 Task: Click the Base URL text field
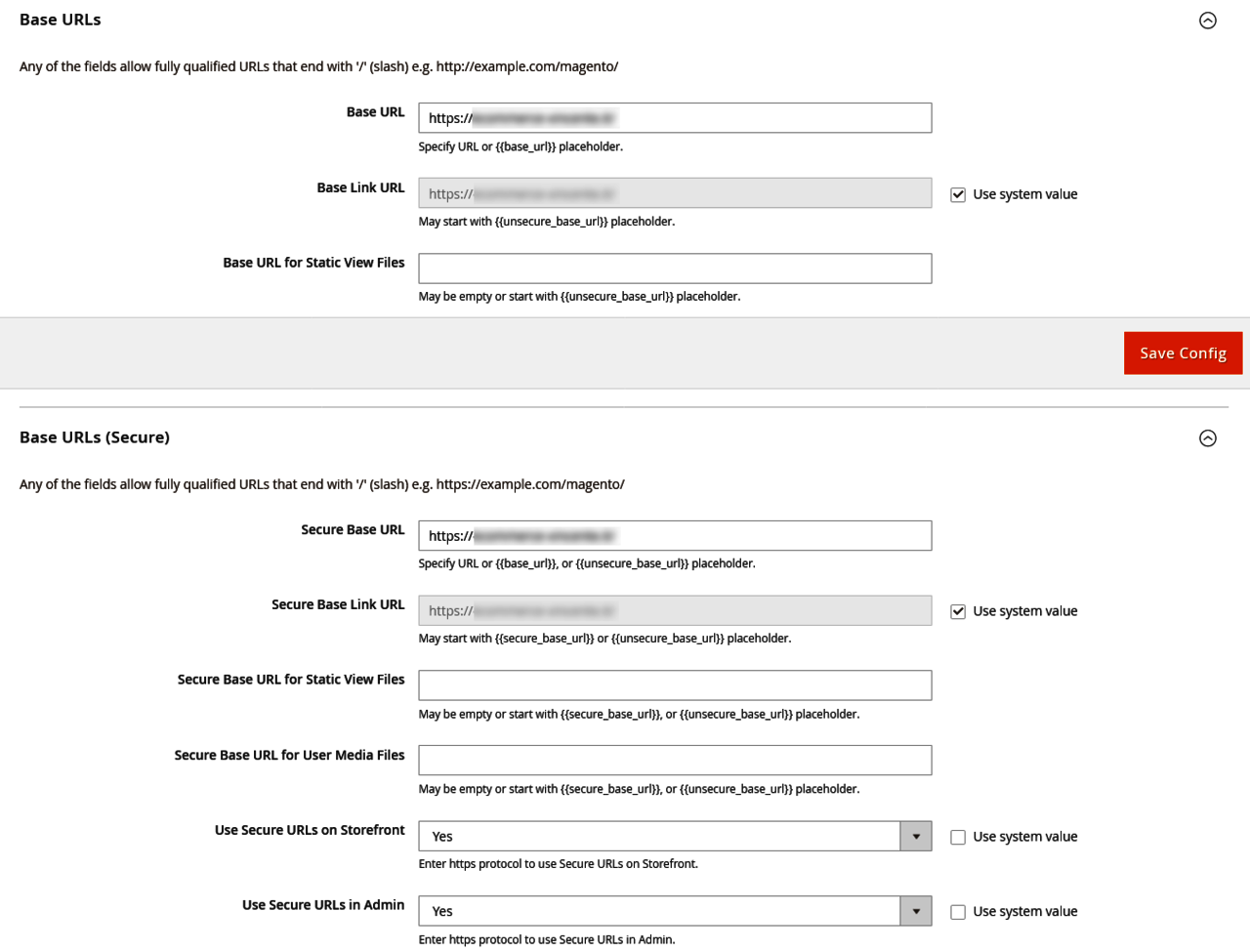pyautogui.click(x=675, y=118)
